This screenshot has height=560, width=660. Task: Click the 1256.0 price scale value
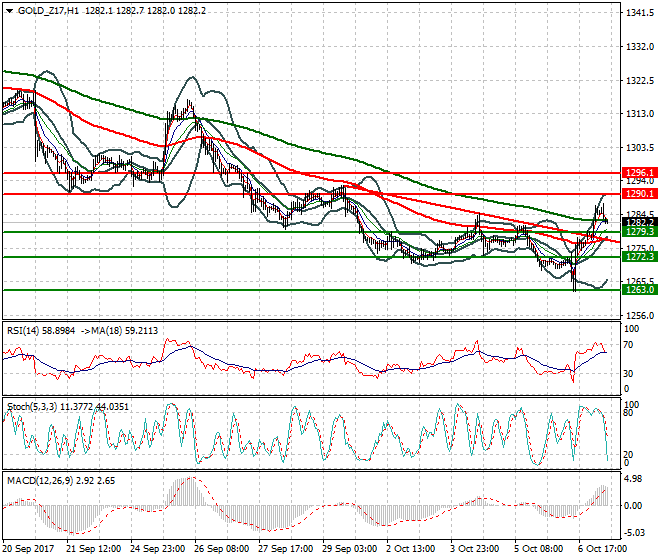pyautogui.click(x=640, y=315)
